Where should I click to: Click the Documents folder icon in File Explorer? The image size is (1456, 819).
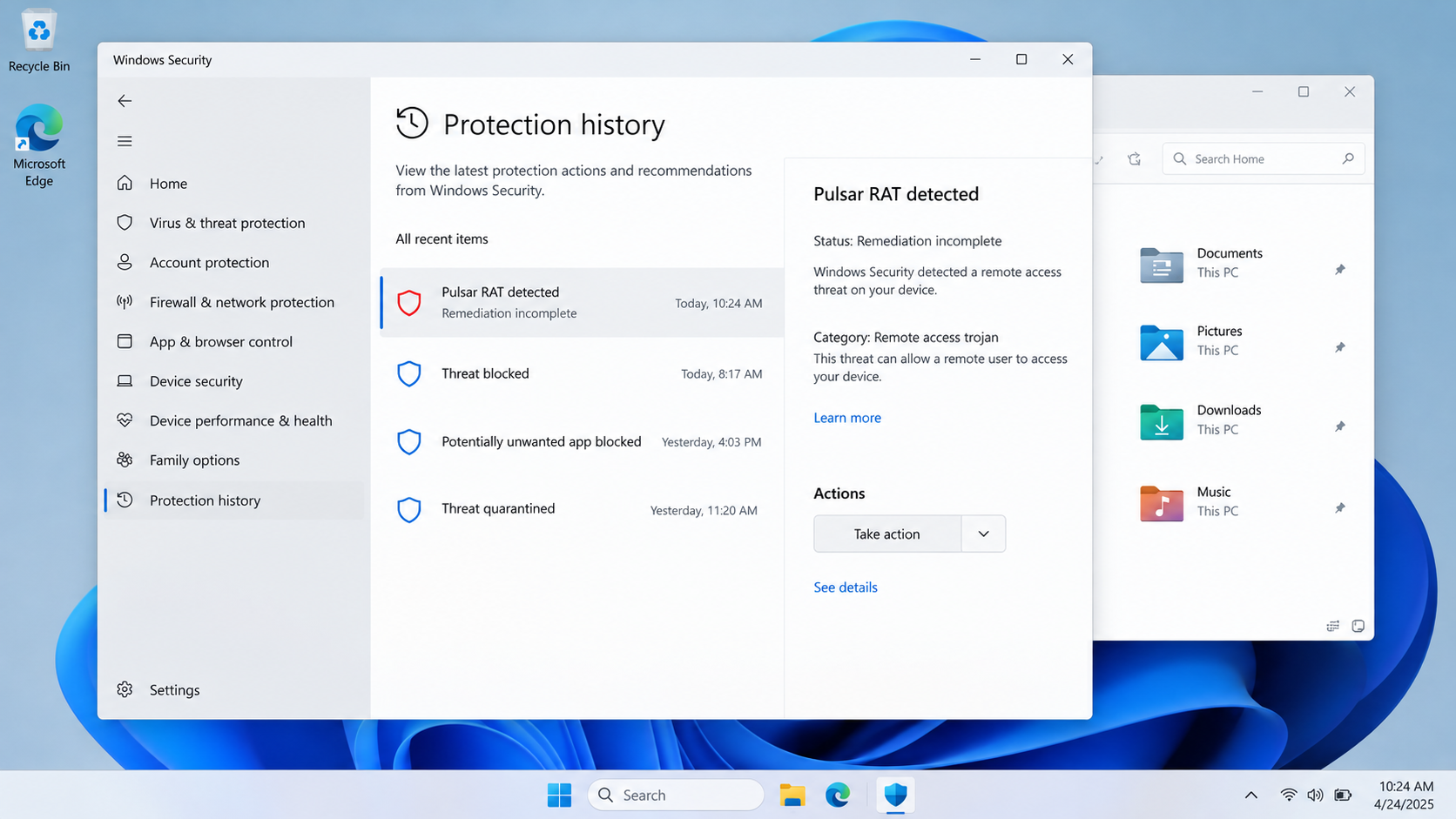1162,265
